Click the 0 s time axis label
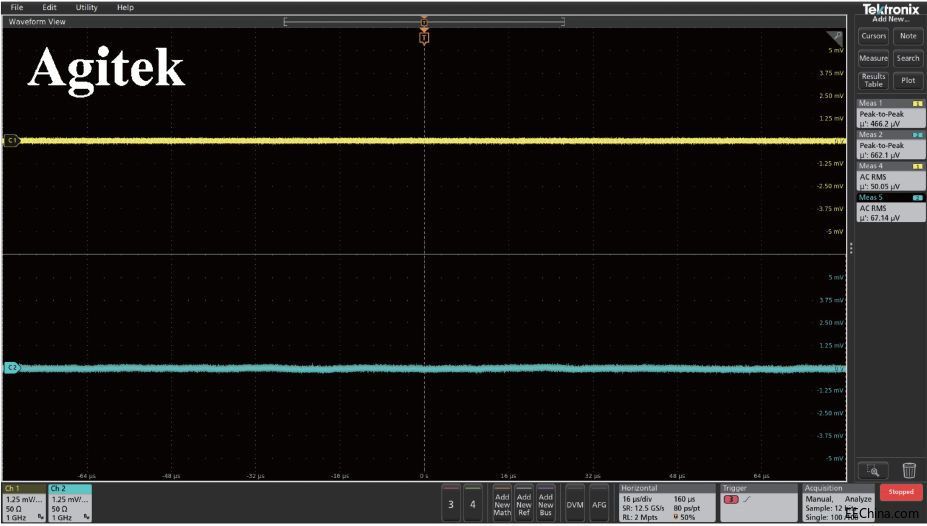This screenshot has height=526, width=927. click(x=424, y=476)
